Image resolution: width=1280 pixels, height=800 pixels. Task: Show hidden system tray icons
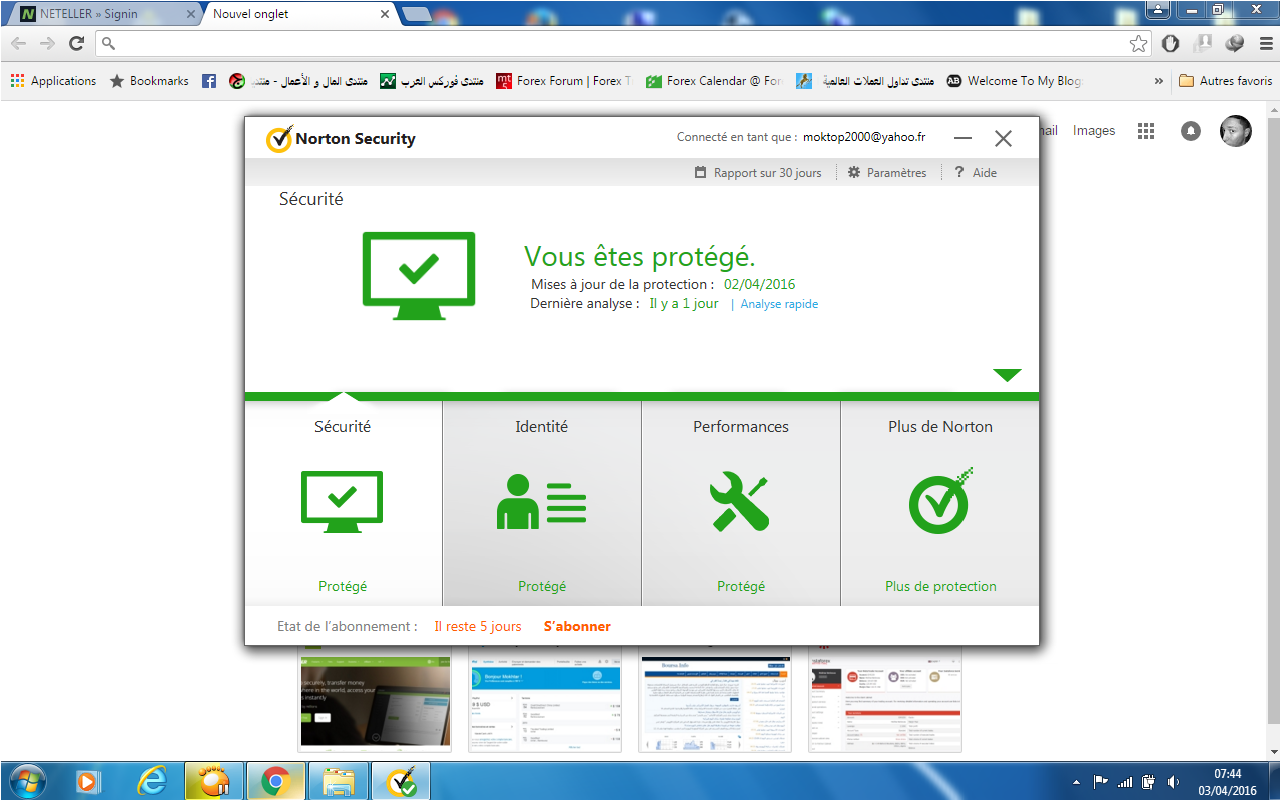click(1076, 782)
